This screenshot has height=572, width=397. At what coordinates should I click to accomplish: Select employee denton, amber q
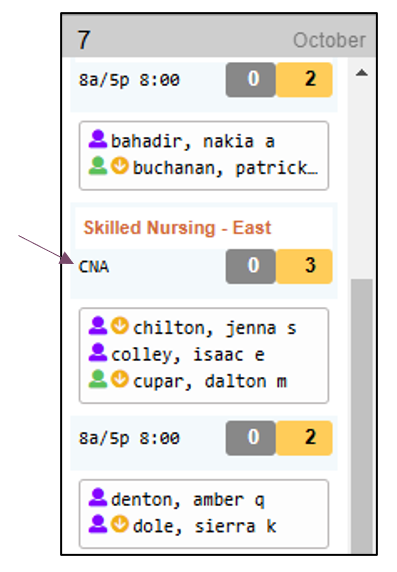188,499
